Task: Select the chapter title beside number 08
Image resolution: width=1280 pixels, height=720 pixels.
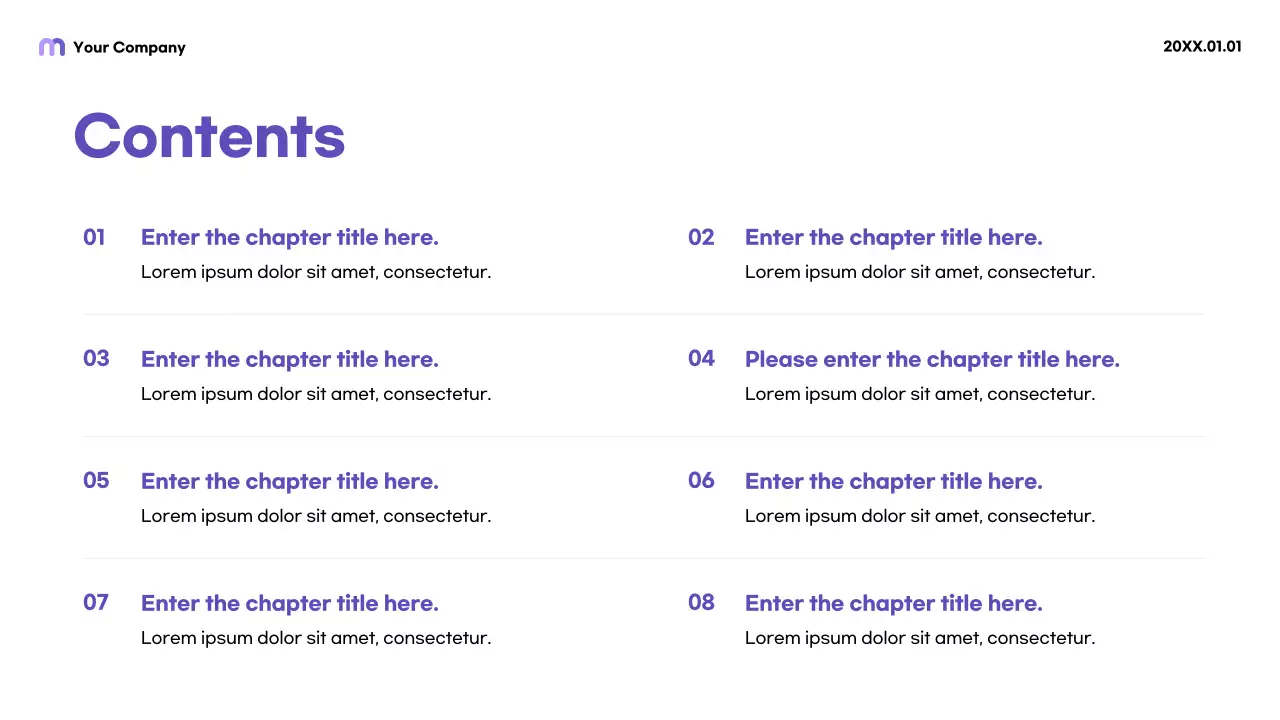Action: tap(894, 603)
